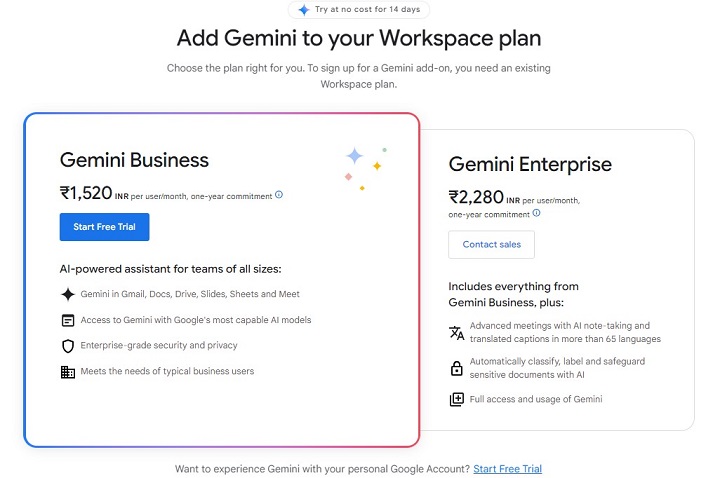Click the Try at no cost banner
Image resolution: width=720 pixels, height=478 pixels.
[x=359, y=10]
